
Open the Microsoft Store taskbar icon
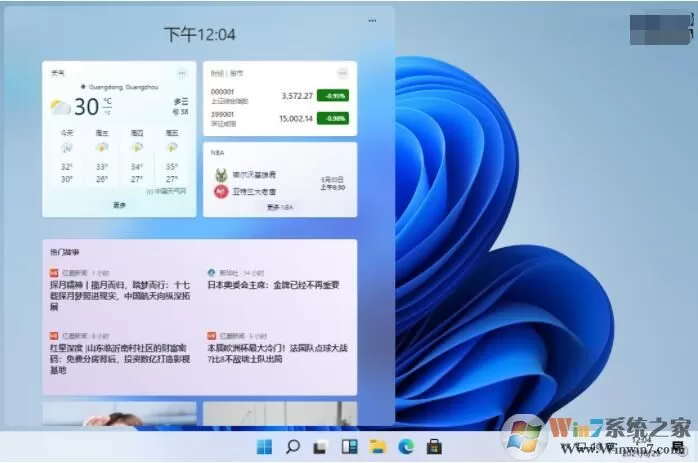click(434, 447)
